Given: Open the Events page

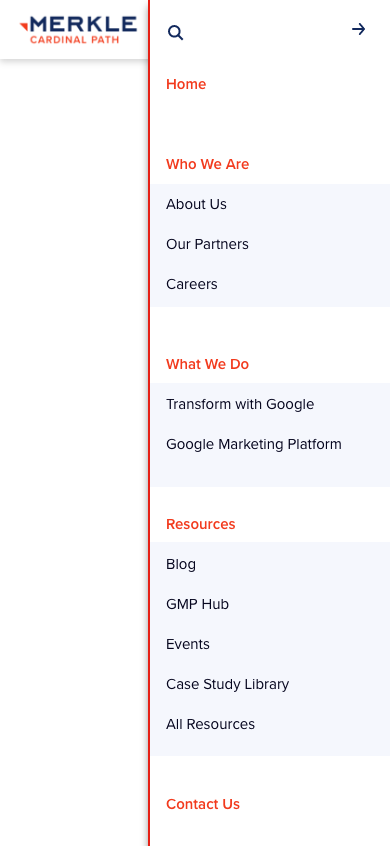Looking at the screenshot, I should tap(188, 644).
